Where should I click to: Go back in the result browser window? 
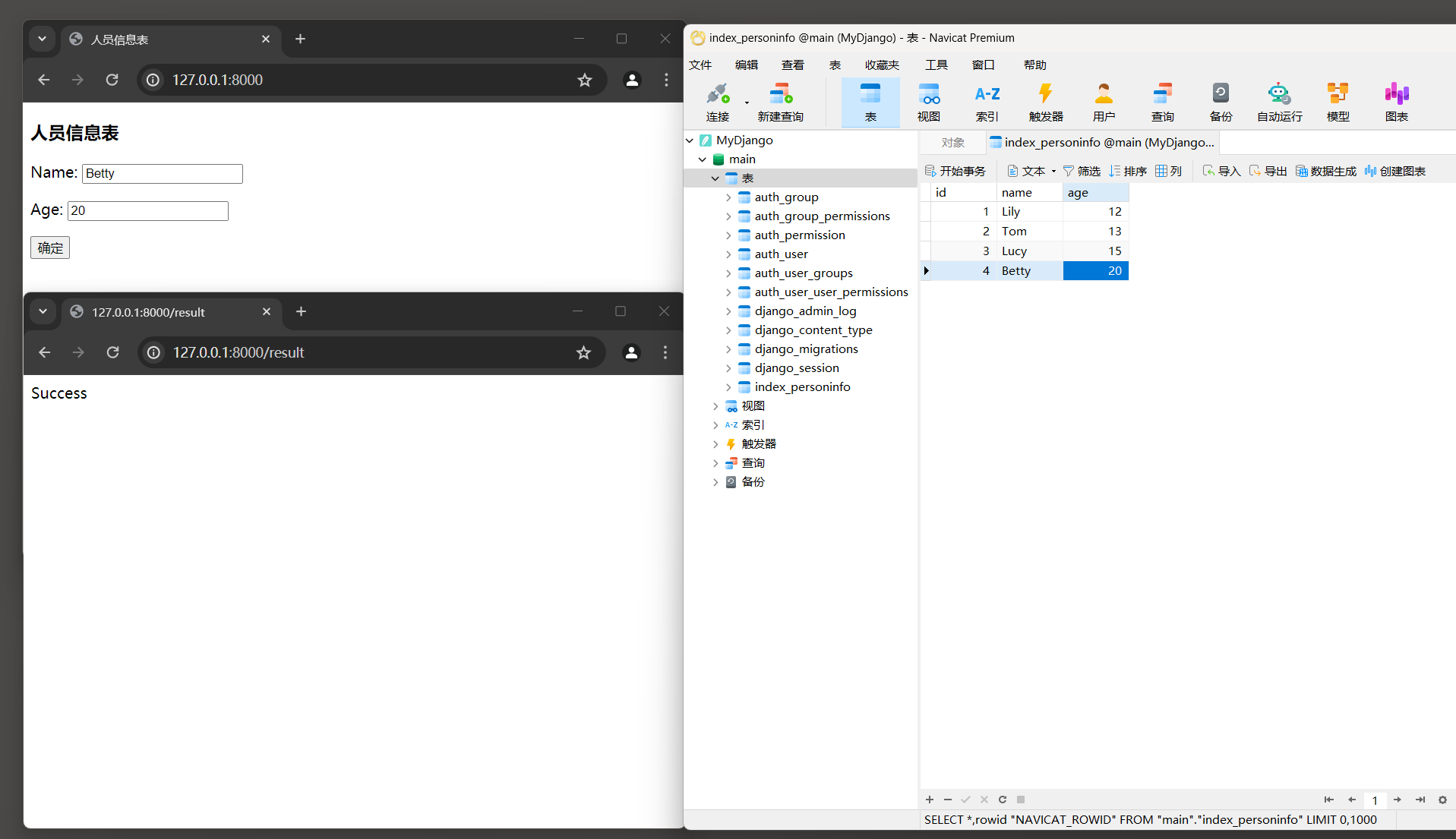pyautogui.click(x=45, y=352)
